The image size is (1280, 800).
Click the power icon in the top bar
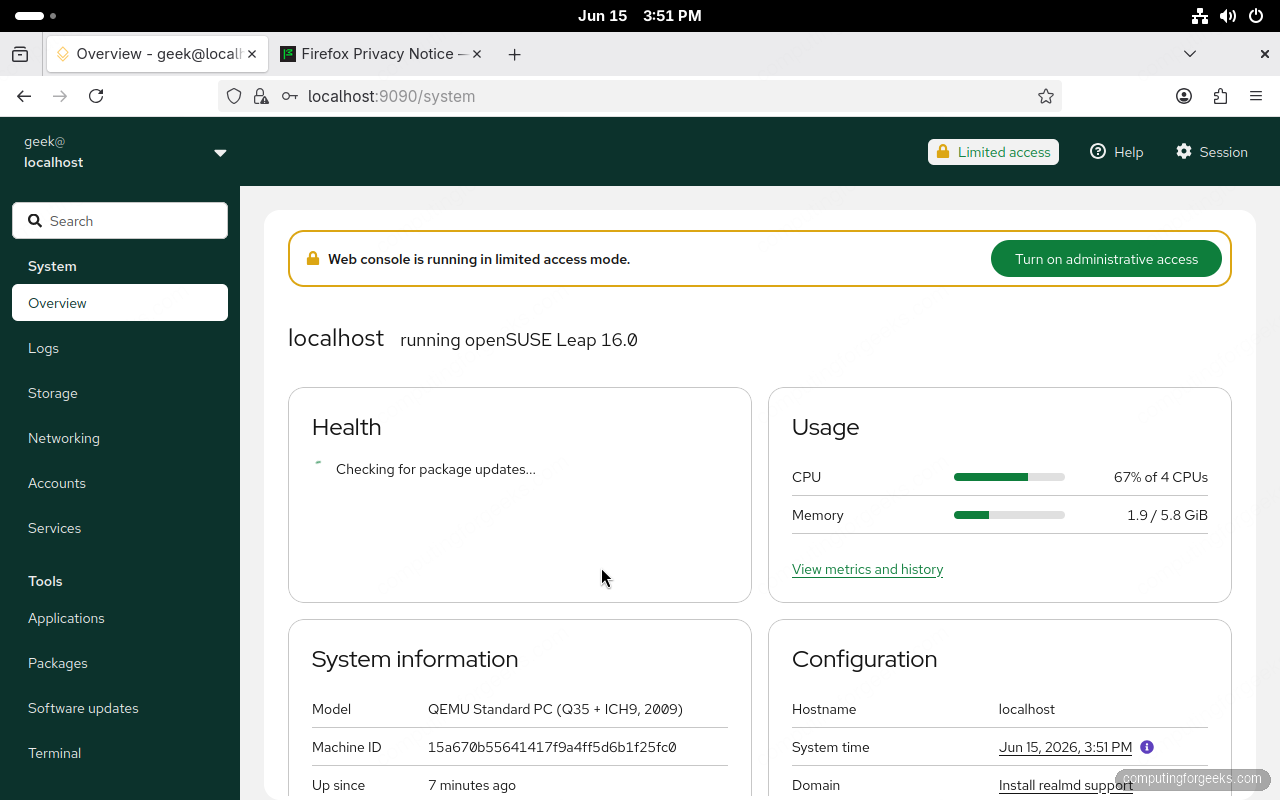(x=1256, y=16)
